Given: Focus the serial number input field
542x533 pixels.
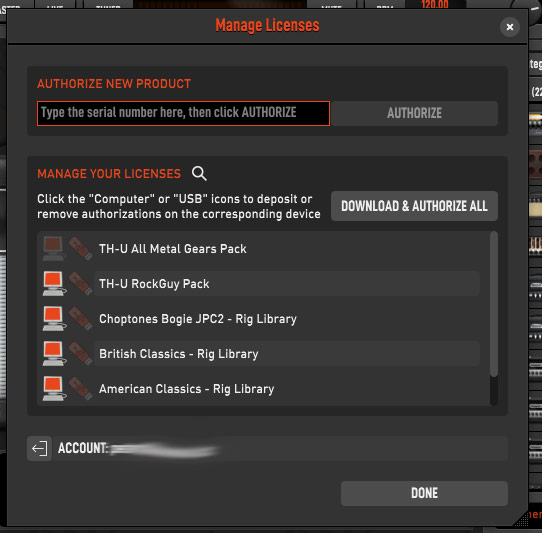Looking at the screenshot, I should tap(183, 113).
